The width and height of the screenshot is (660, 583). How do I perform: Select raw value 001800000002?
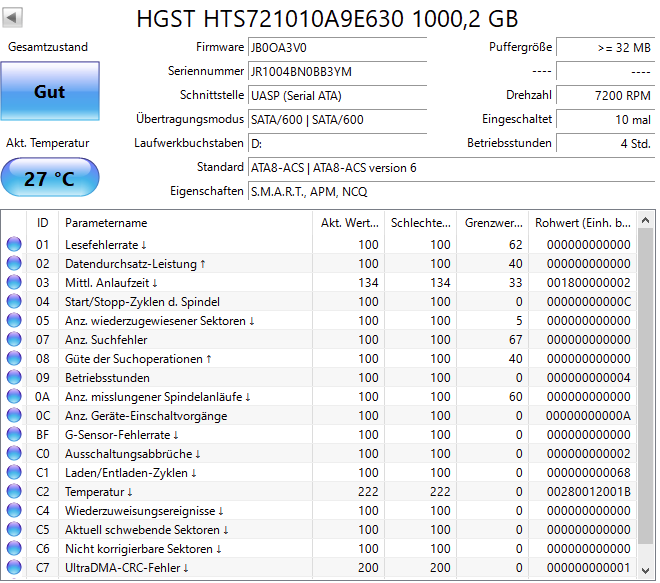pos(588,282)
